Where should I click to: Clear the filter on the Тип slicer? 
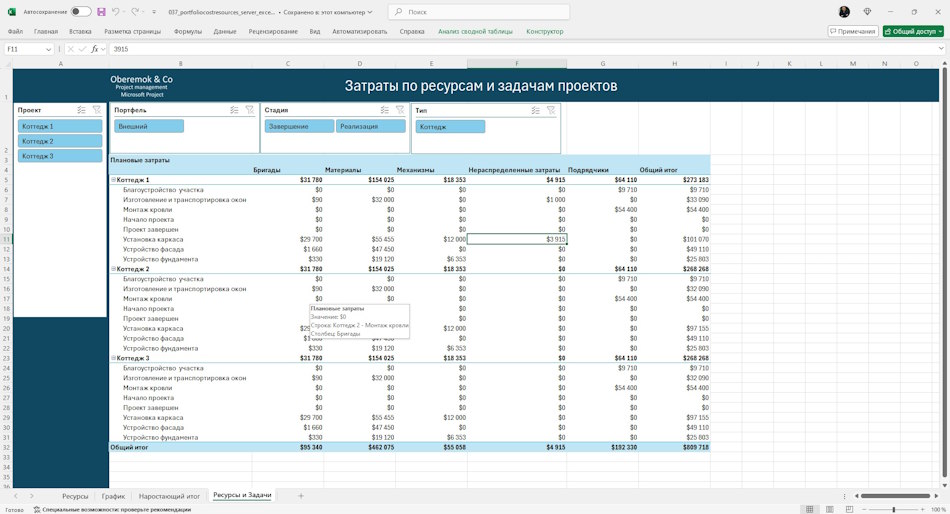[551, 110]
